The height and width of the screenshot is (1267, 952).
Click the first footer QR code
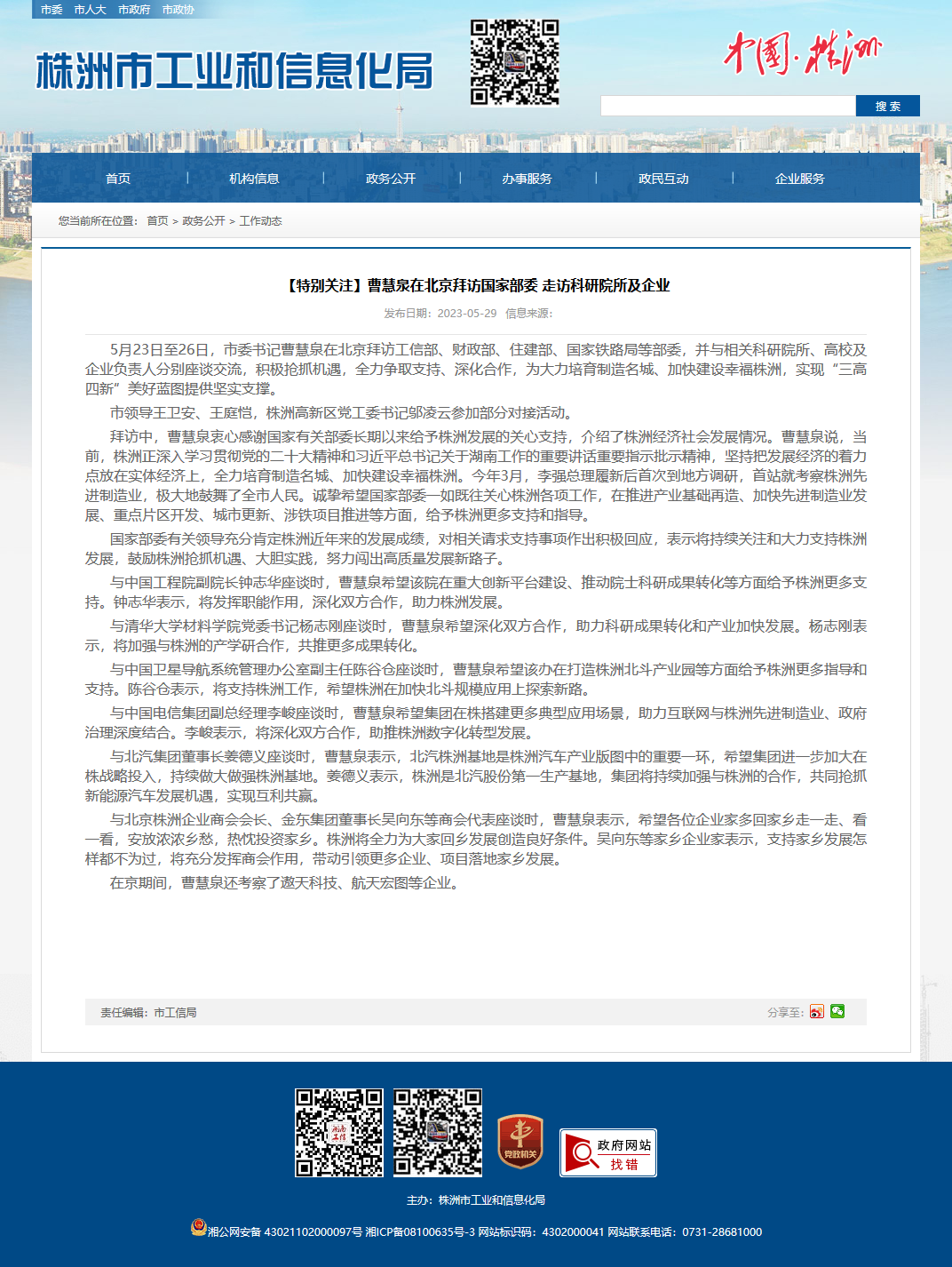click(x=339, y=1133)
